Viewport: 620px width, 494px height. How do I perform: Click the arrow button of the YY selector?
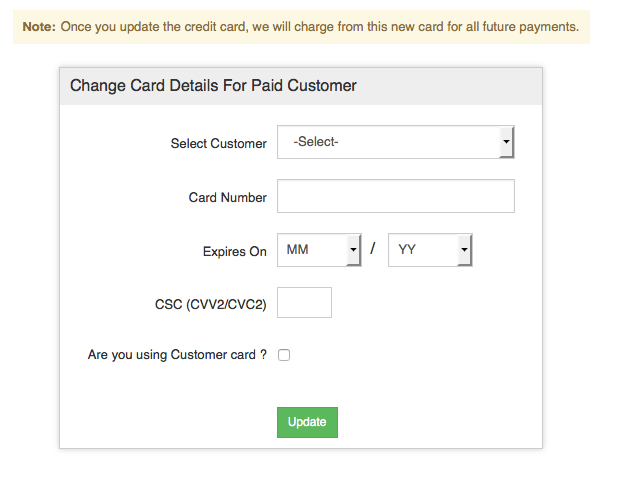tap(464, 250)
